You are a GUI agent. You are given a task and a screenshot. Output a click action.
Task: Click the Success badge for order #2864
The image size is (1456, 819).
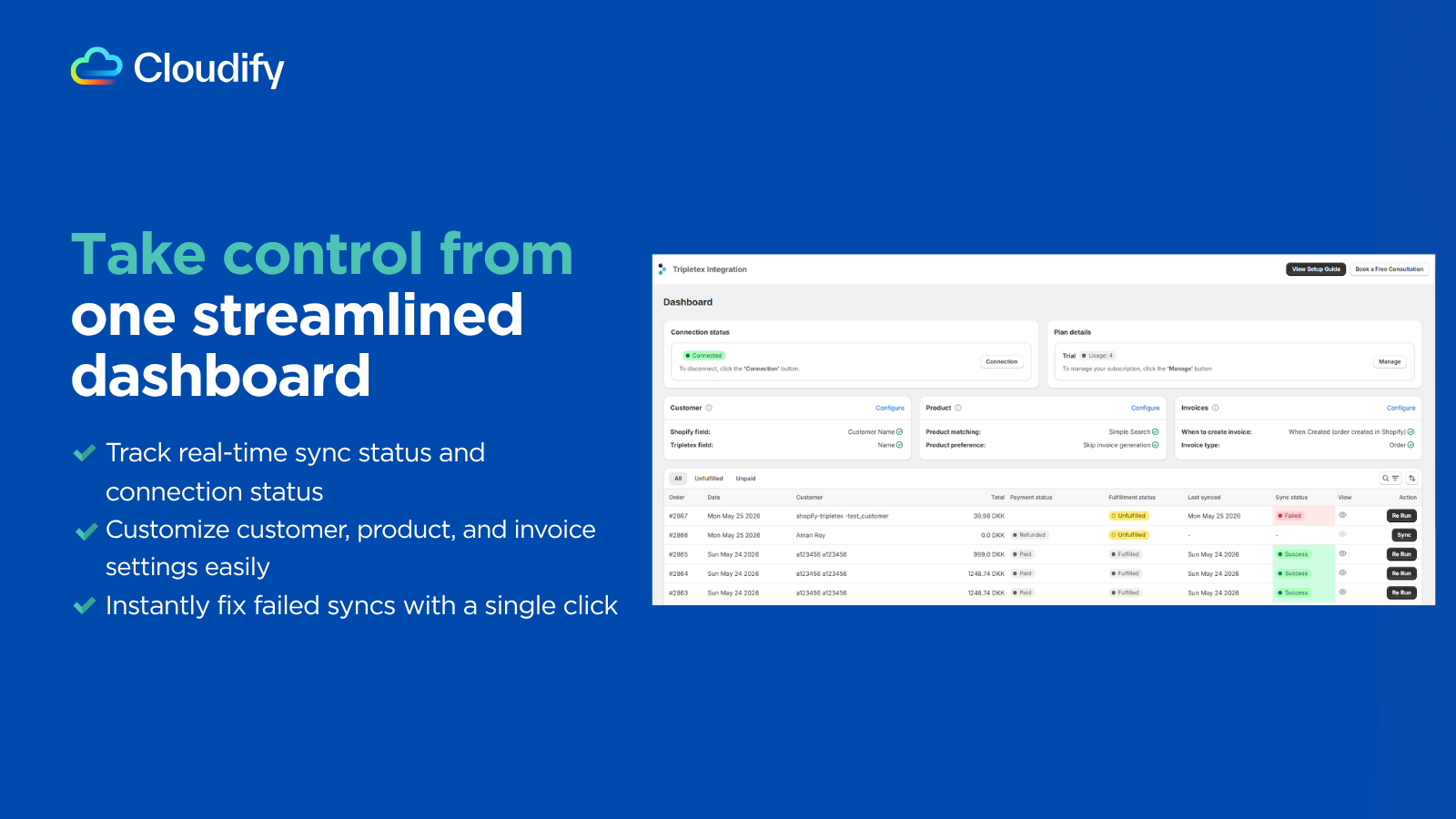[x=1293, y=573]
